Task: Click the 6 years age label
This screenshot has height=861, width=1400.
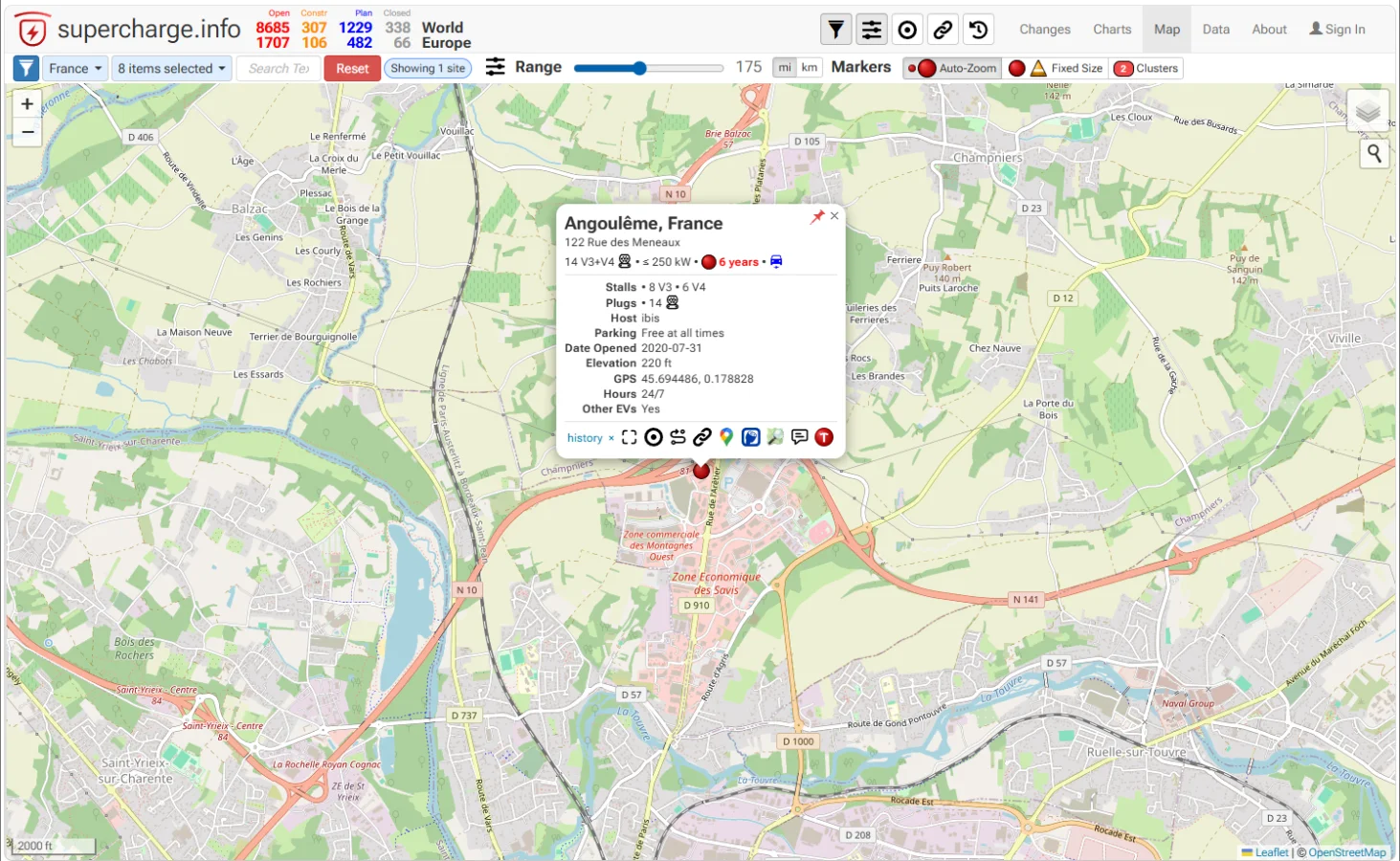Action: (739, 262)
